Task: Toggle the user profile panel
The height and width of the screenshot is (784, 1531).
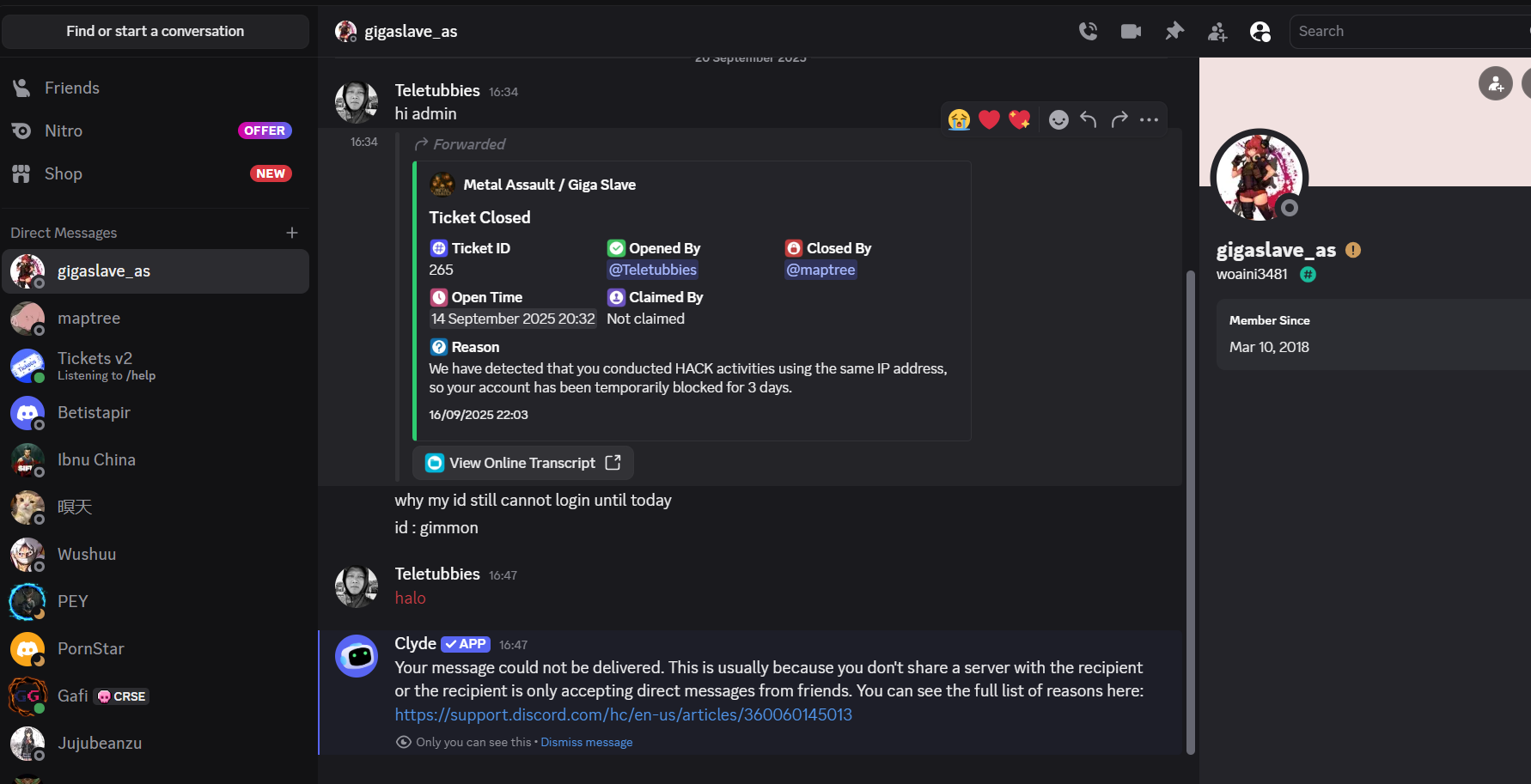Action: pyautogui.click(x=1260, y=32)
